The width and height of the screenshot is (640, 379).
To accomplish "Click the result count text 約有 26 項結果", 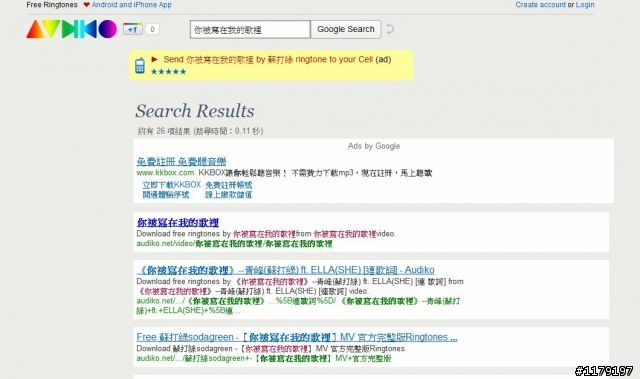I will point(200,131).
